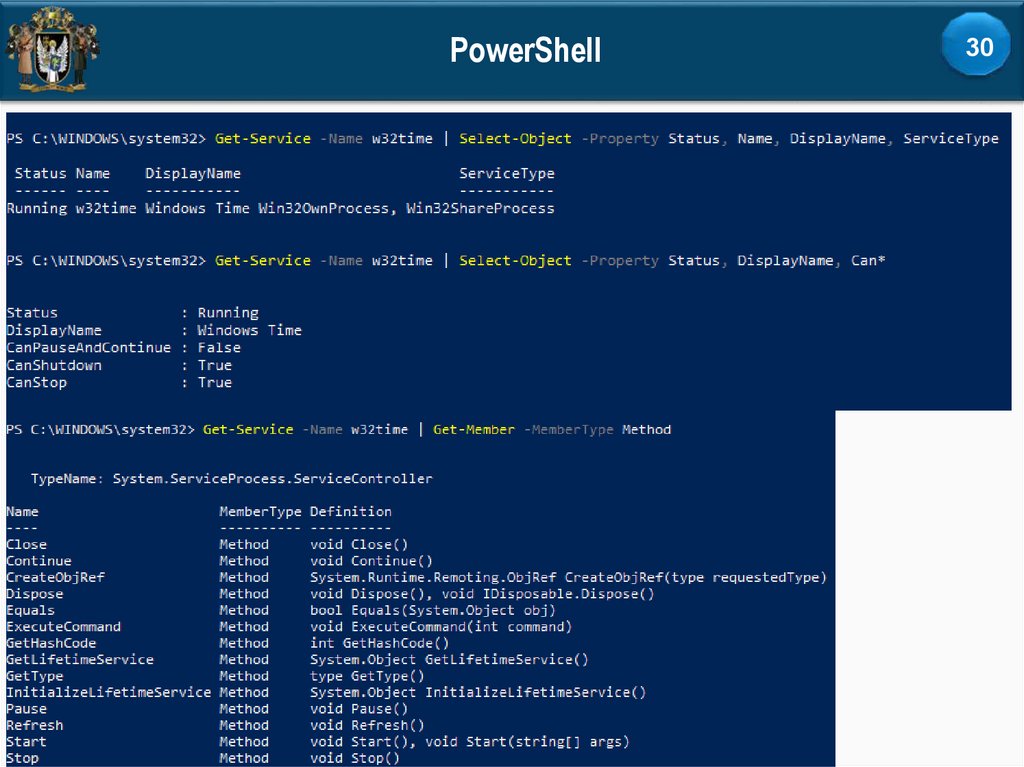Click the Definition column header

coord(351,512)
